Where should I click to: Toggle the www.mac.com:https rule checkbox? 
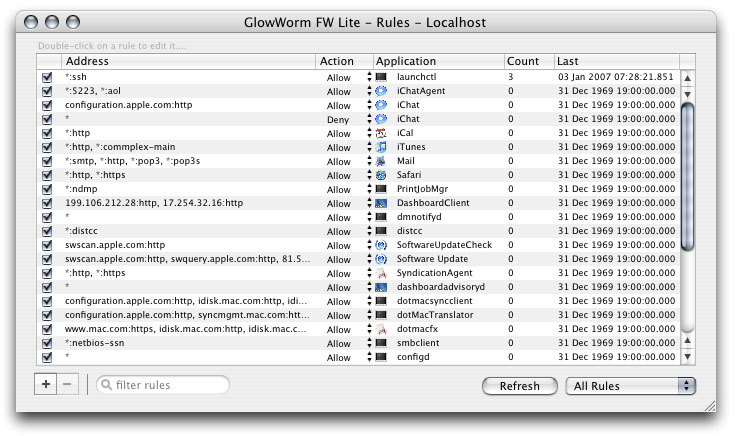[47, 329]
